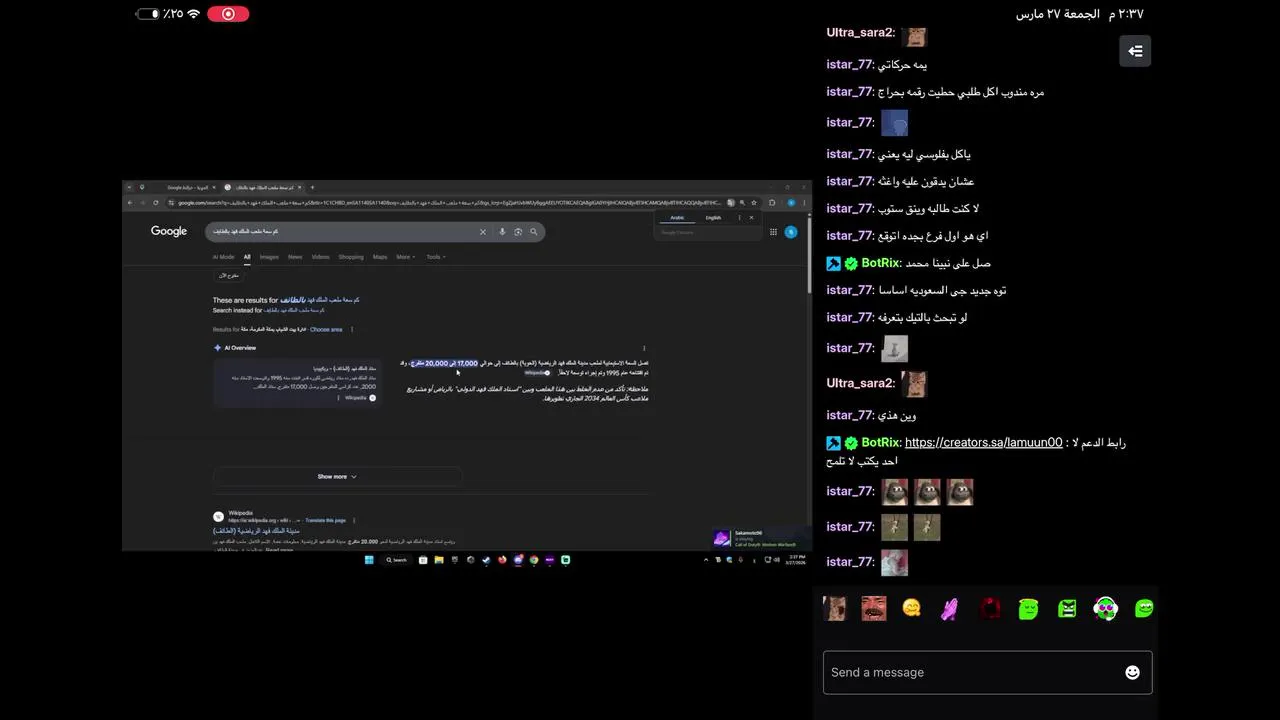Click the Choose area link

326,329
